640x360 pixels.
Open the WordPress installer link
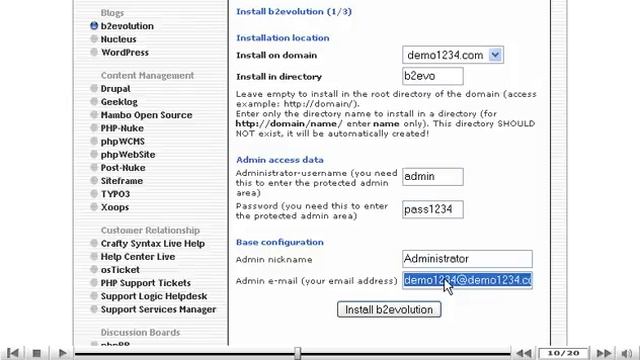125,52
